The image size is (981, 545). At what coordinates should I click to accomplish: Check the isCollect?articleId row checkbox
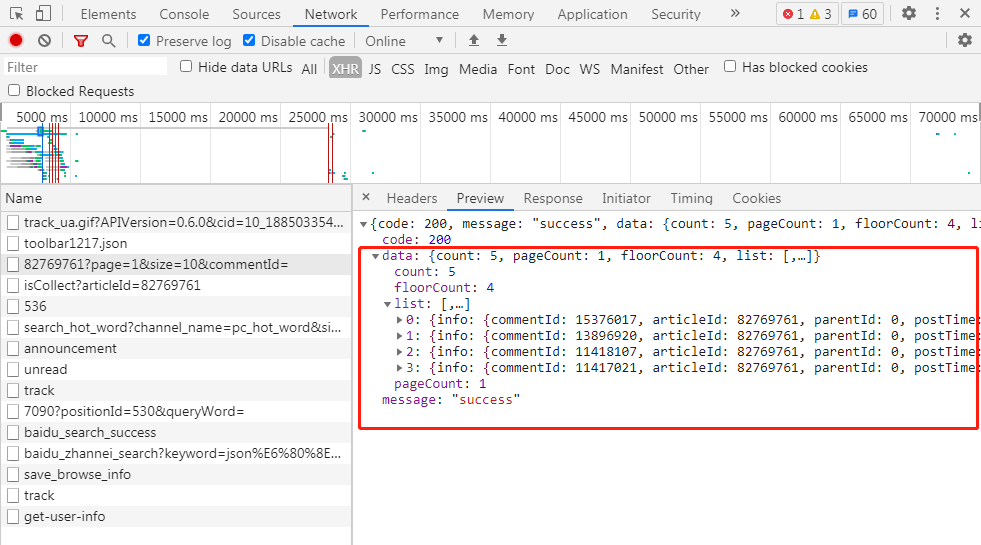click(x=13, y=285)
